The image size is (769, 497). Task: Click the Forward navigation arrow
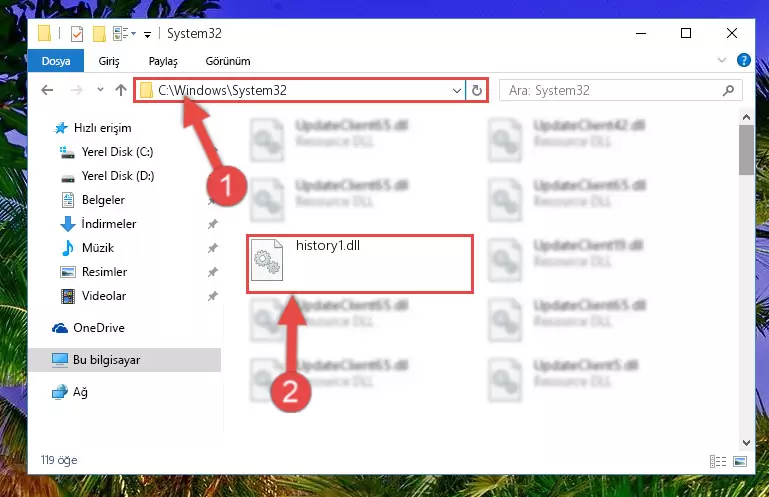point(77,90)
